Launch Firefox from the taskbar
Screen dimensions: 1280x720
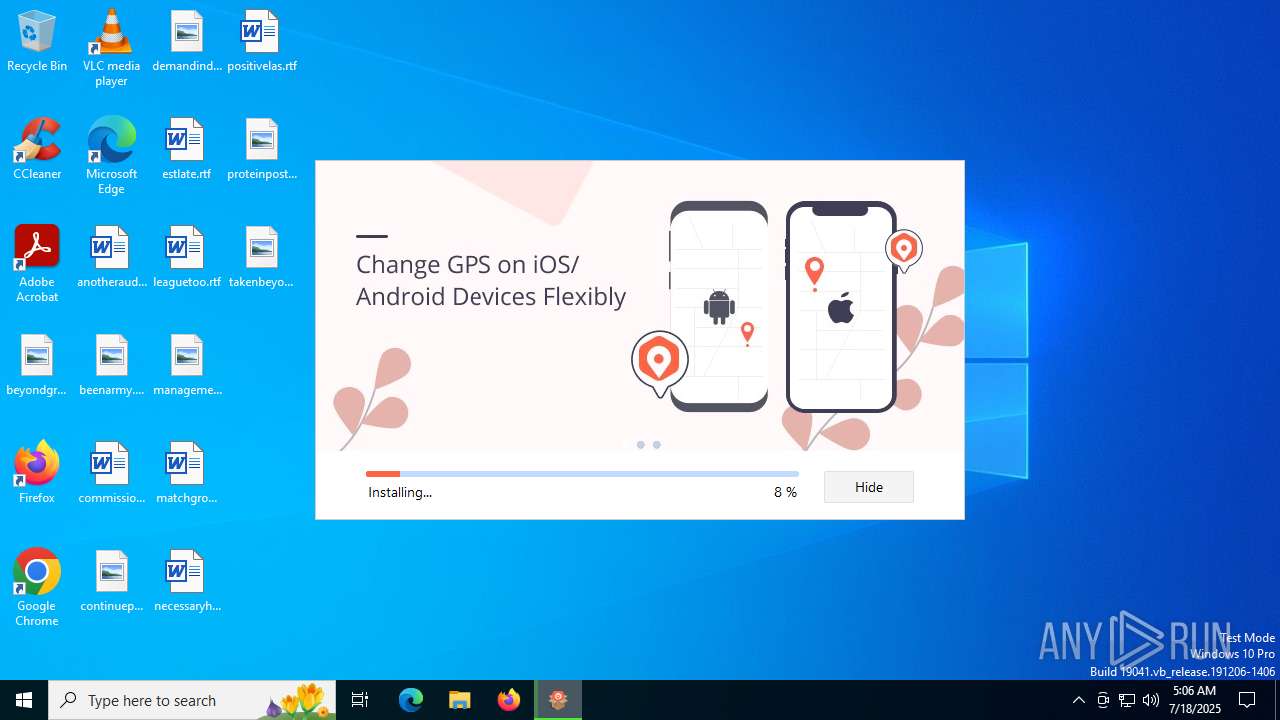click(x=509, y=700)
